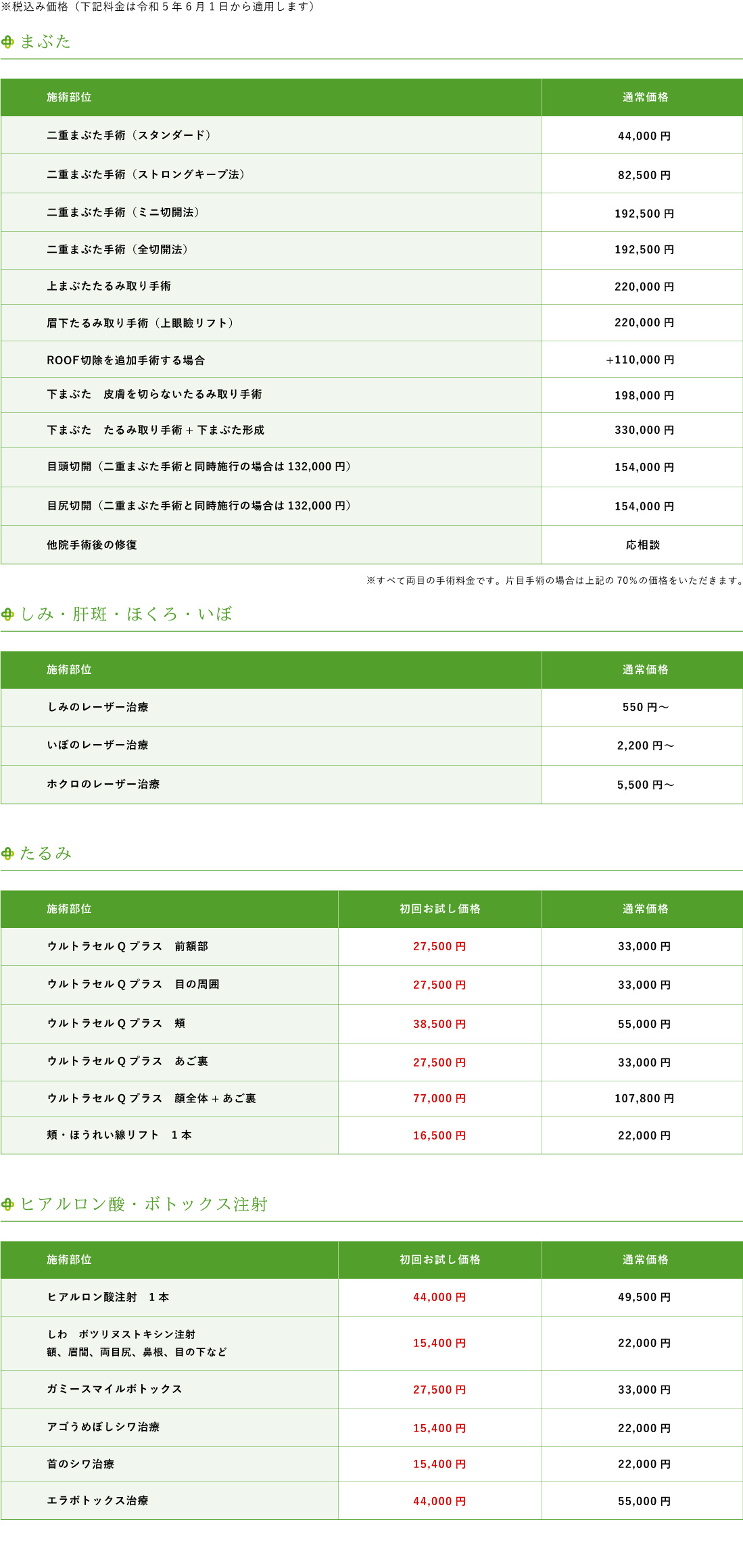Click red 44,000円 trial price for エラボトックス治療
743x1568 pixels.
point(440,1501)
